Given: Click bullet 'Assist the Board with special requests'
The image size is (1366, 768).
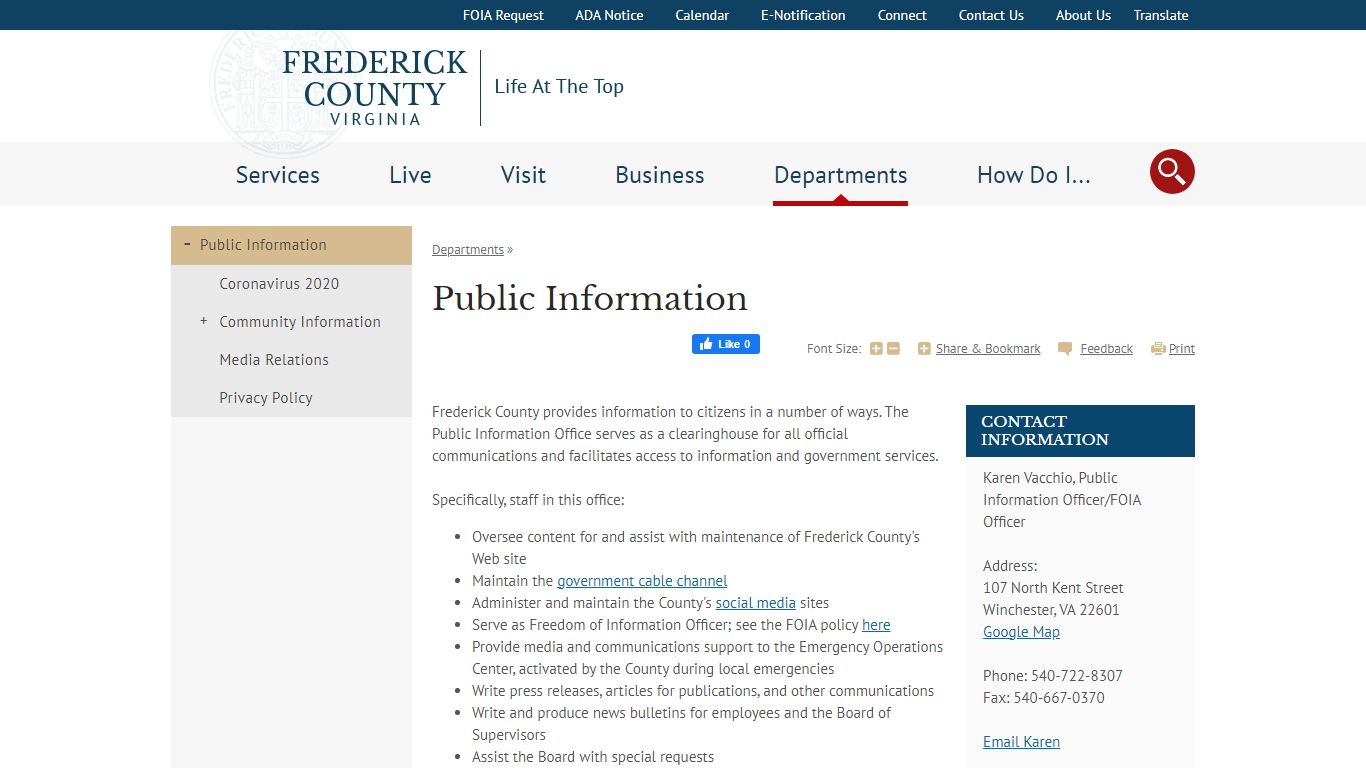Looking at the screenshot, I should pyautogui.click(x=593, y=757).
